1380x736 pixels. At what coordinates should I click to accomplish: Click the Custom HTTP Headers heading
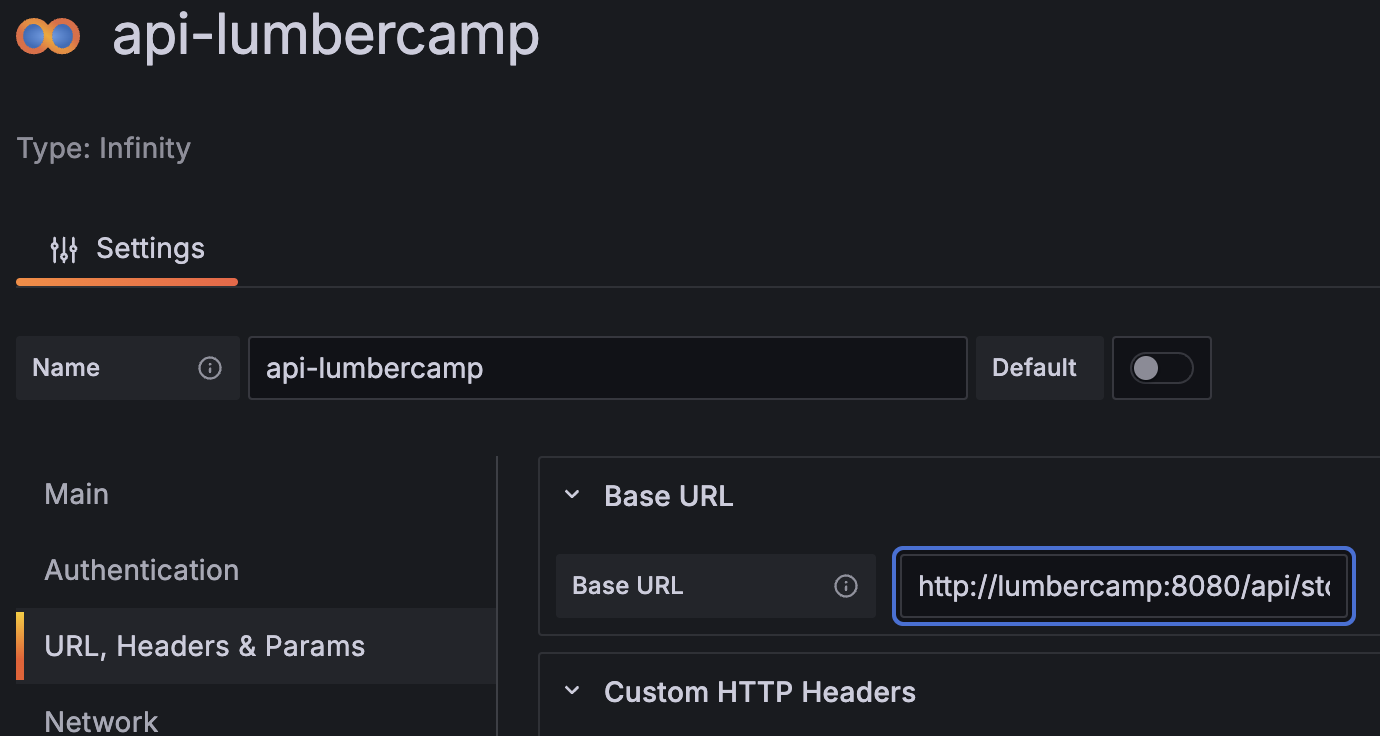(x=760, y=692)
